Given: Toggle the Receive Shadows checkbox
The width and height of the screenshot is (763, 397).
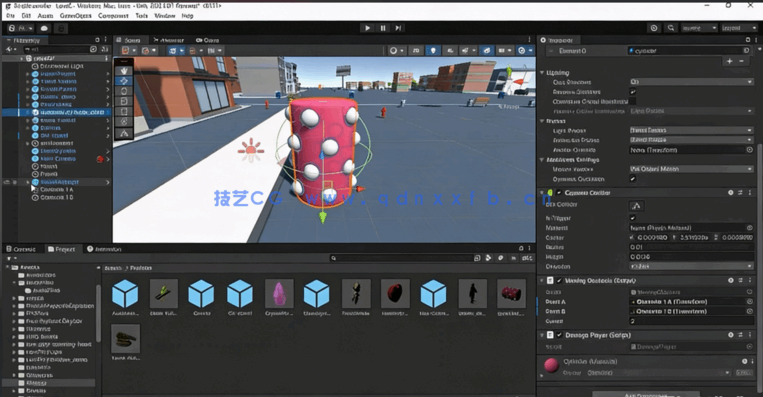Looking at the screenshot, I should click(633, 91).
